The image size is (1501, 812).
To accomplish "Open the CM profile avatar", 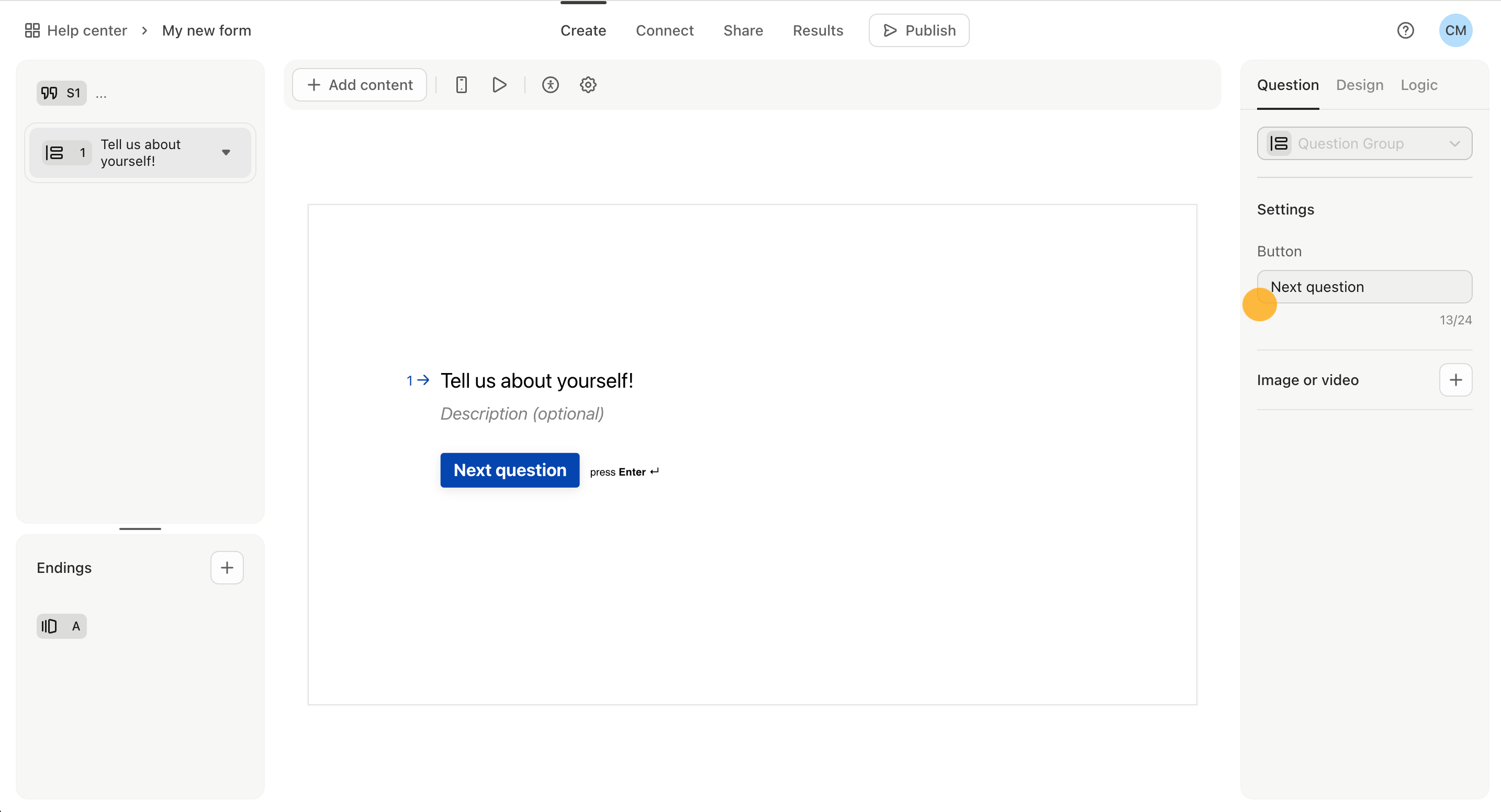I will coord(1455,30).
